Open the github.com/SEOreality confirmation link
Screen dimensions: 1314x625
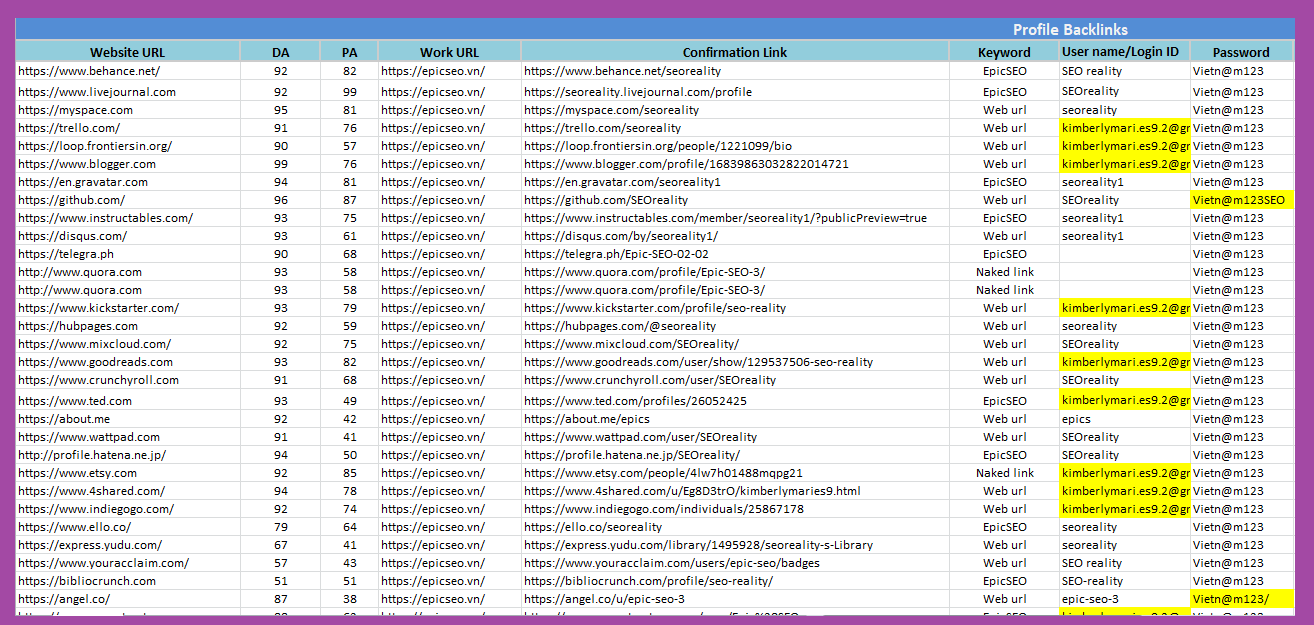pyautogui.click(x=608, y=200)
